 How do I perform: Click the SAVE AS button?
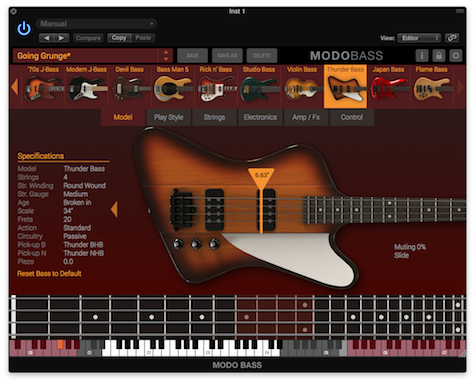pyautogui.click(x=227, y=56)
